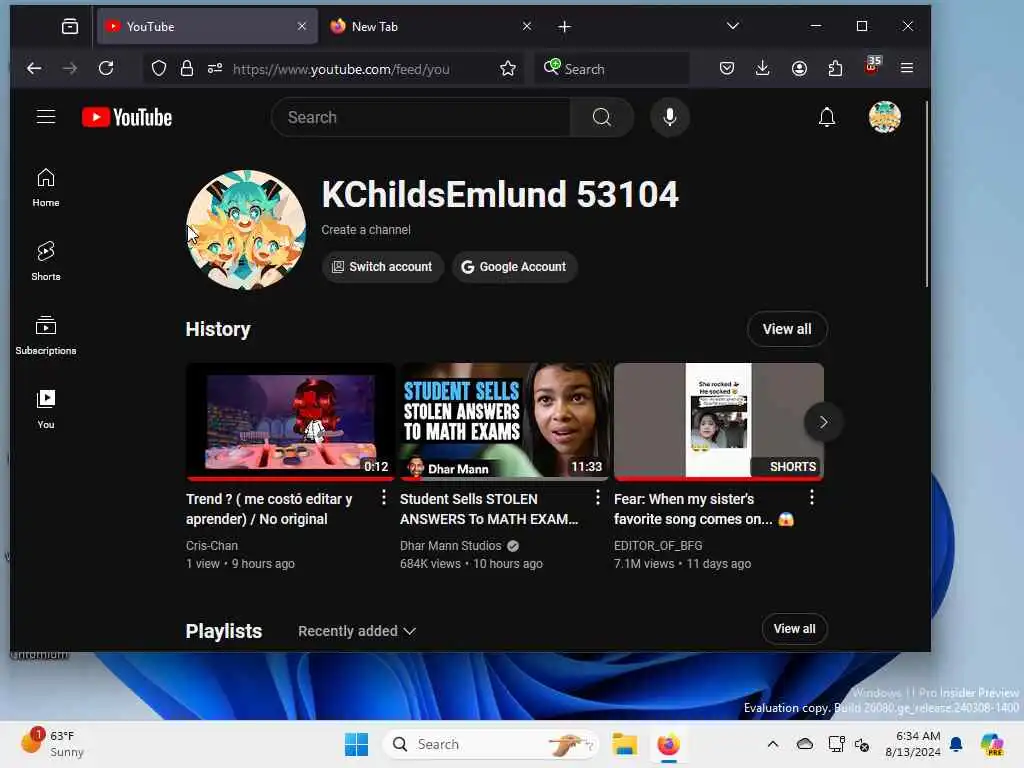The height and width of the screenshot is (768, 1024).
Task: Expand the list all tabs chevron
Action: (x=733, y=26)
